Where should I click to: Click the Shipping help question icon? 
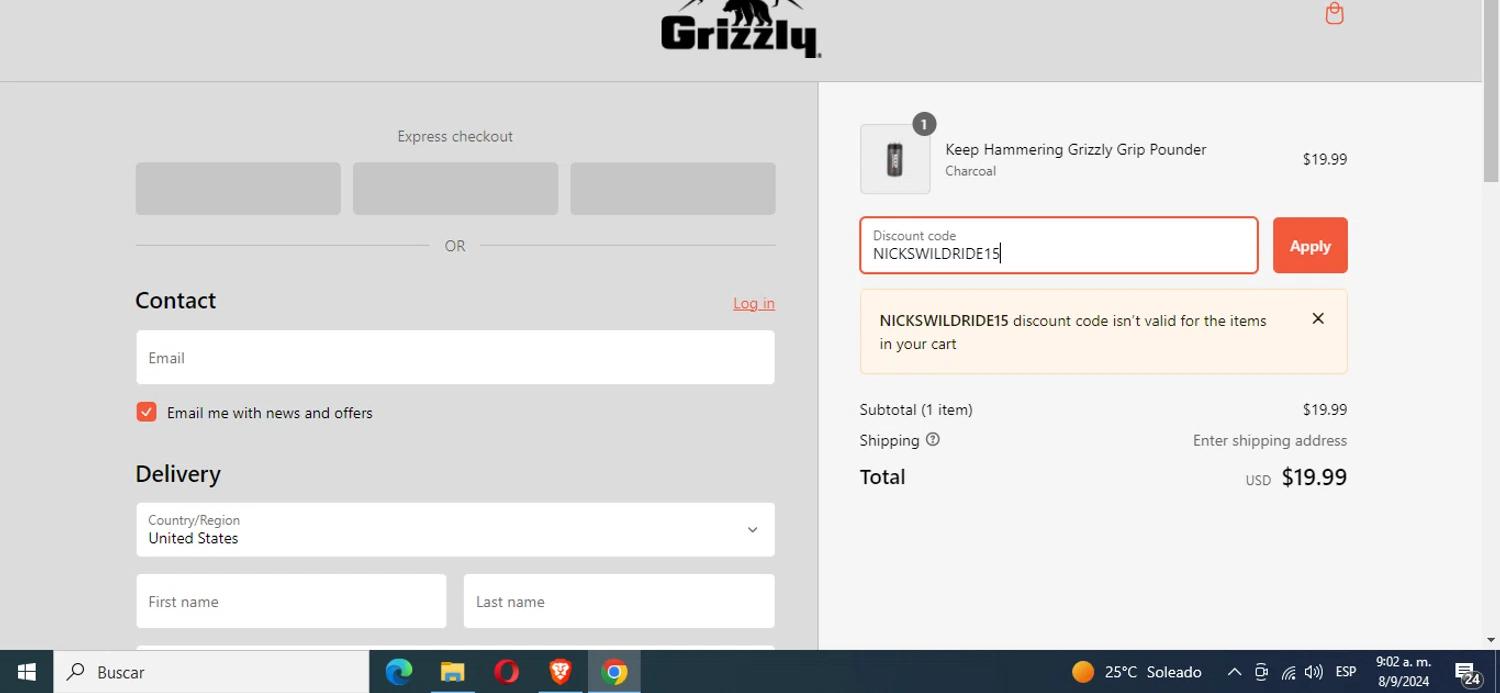[933, 439]
